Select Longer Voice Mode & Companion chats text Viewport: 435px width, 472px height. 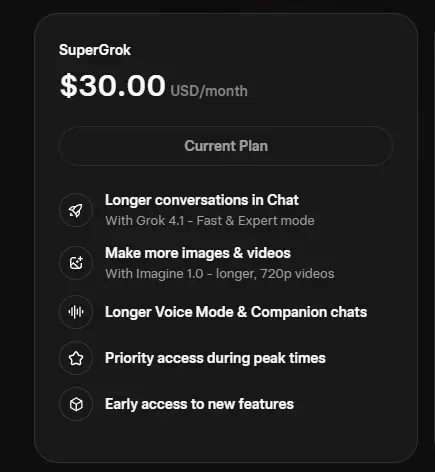[236, 312]
